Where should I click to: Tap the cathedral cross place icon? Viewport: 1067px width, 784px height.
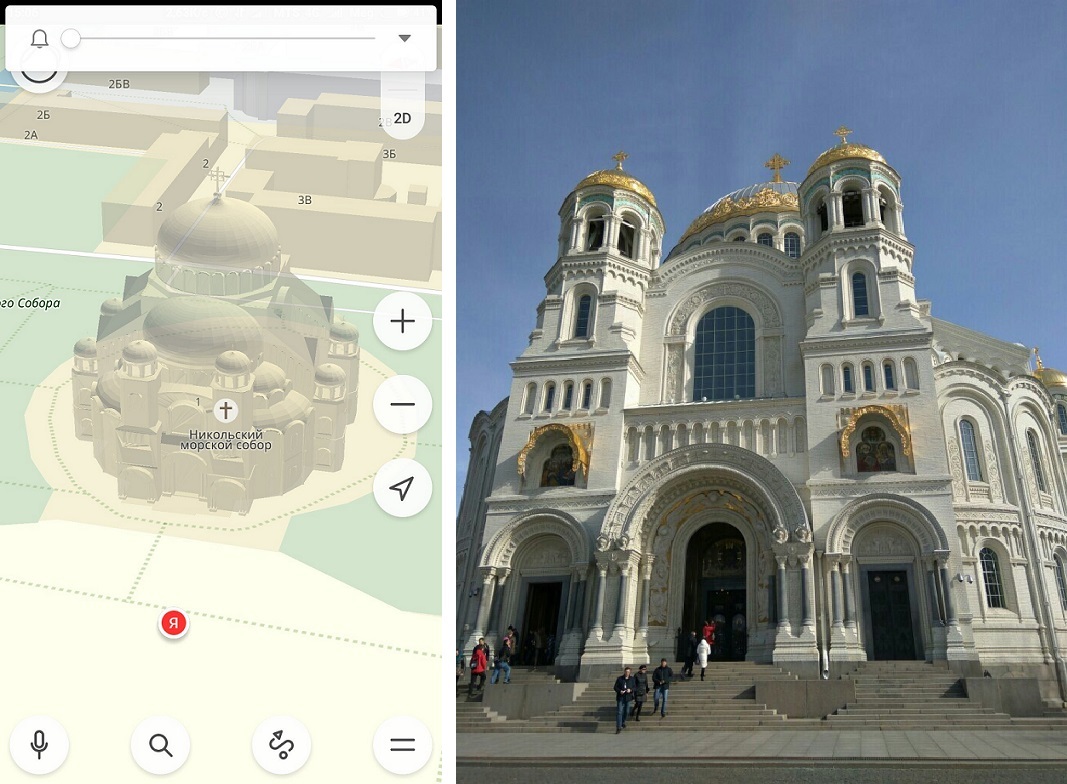226,410
